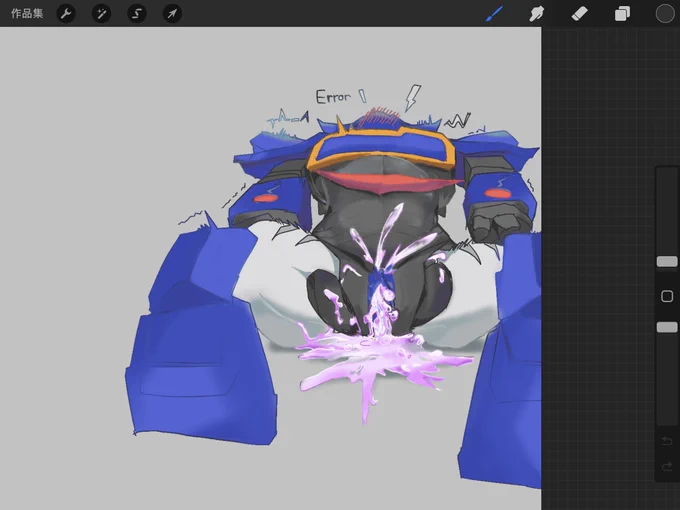Open the Layers panel

click(x=622, y=13)
